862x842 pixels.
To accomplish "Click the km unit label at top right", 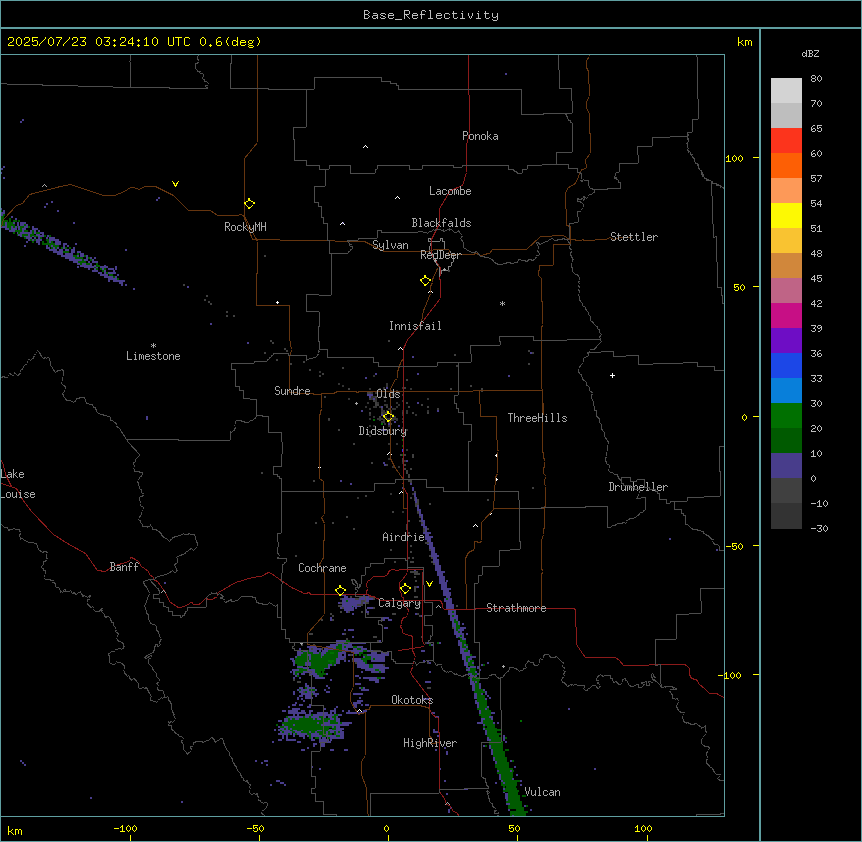I will (x=745, y=42).
